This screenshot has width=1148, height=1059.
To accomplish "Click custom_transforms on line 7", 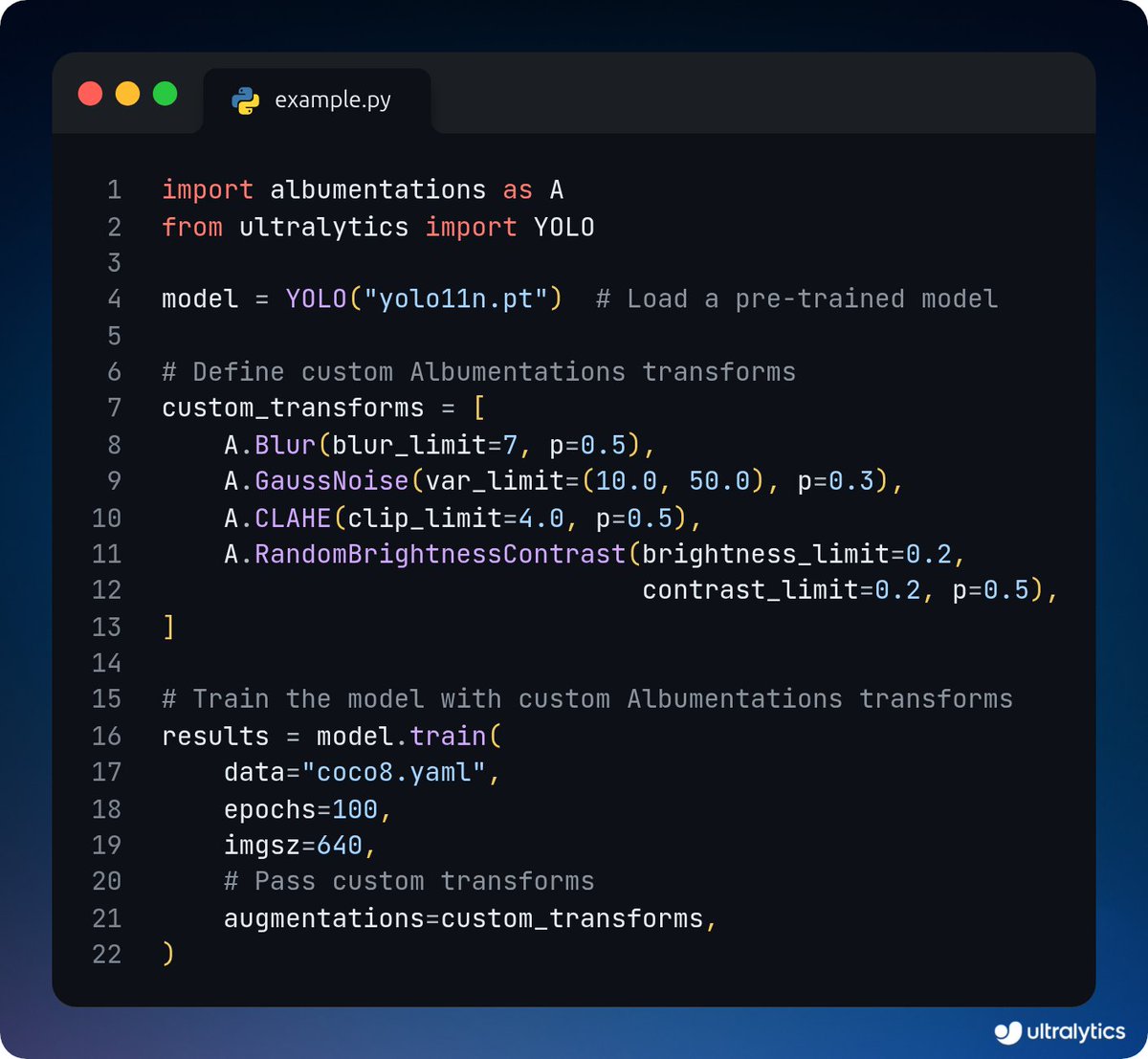I will 293,408.
